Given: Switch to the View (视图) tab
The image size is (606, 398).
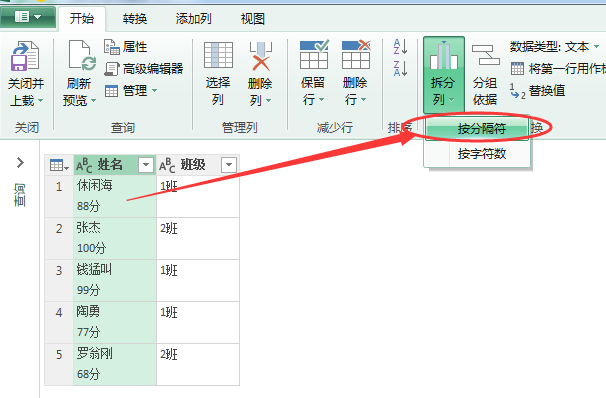Looking at the screenshot, I should pyautogui.click(x=253, y=19).
